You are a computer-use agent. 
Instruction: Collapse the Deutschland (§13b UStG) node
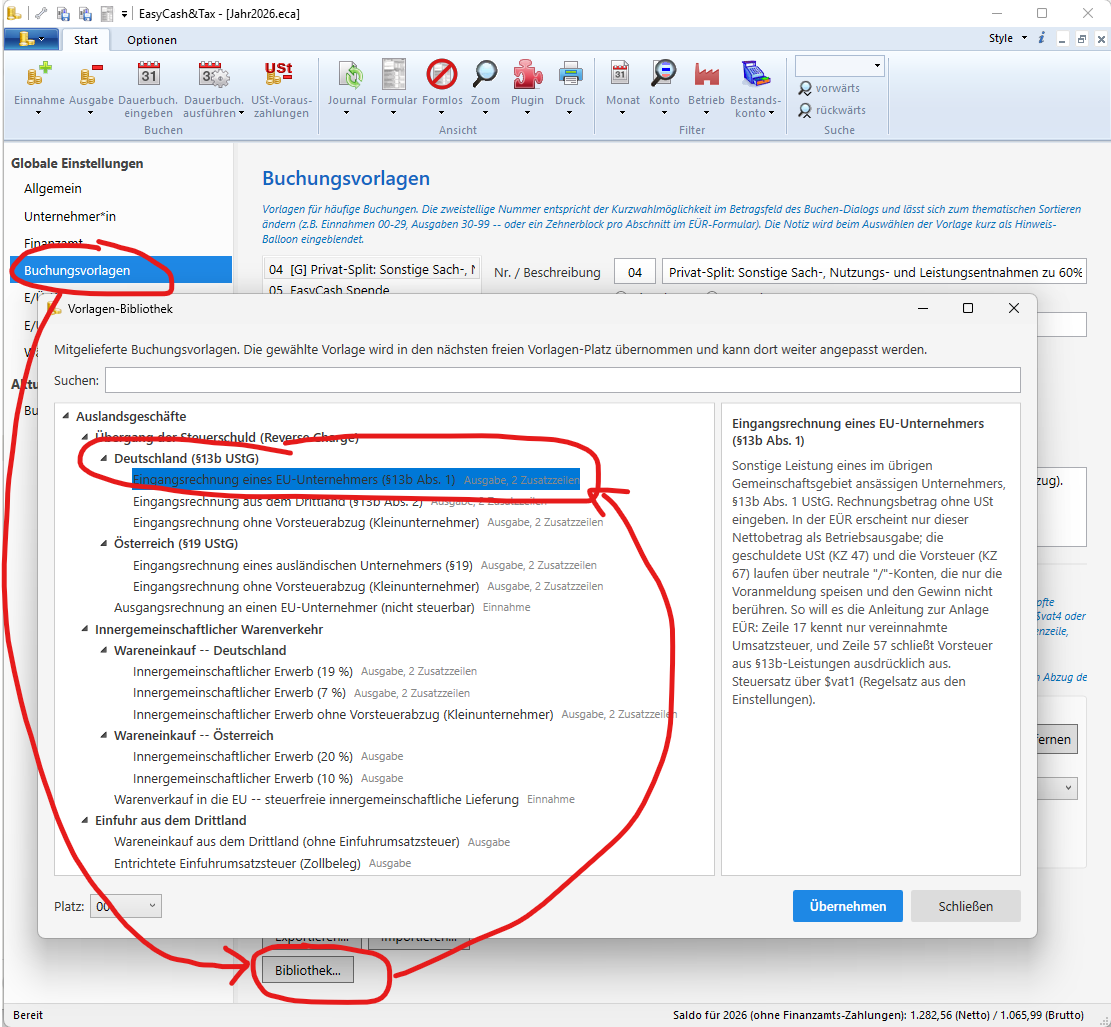pos(103,459)
